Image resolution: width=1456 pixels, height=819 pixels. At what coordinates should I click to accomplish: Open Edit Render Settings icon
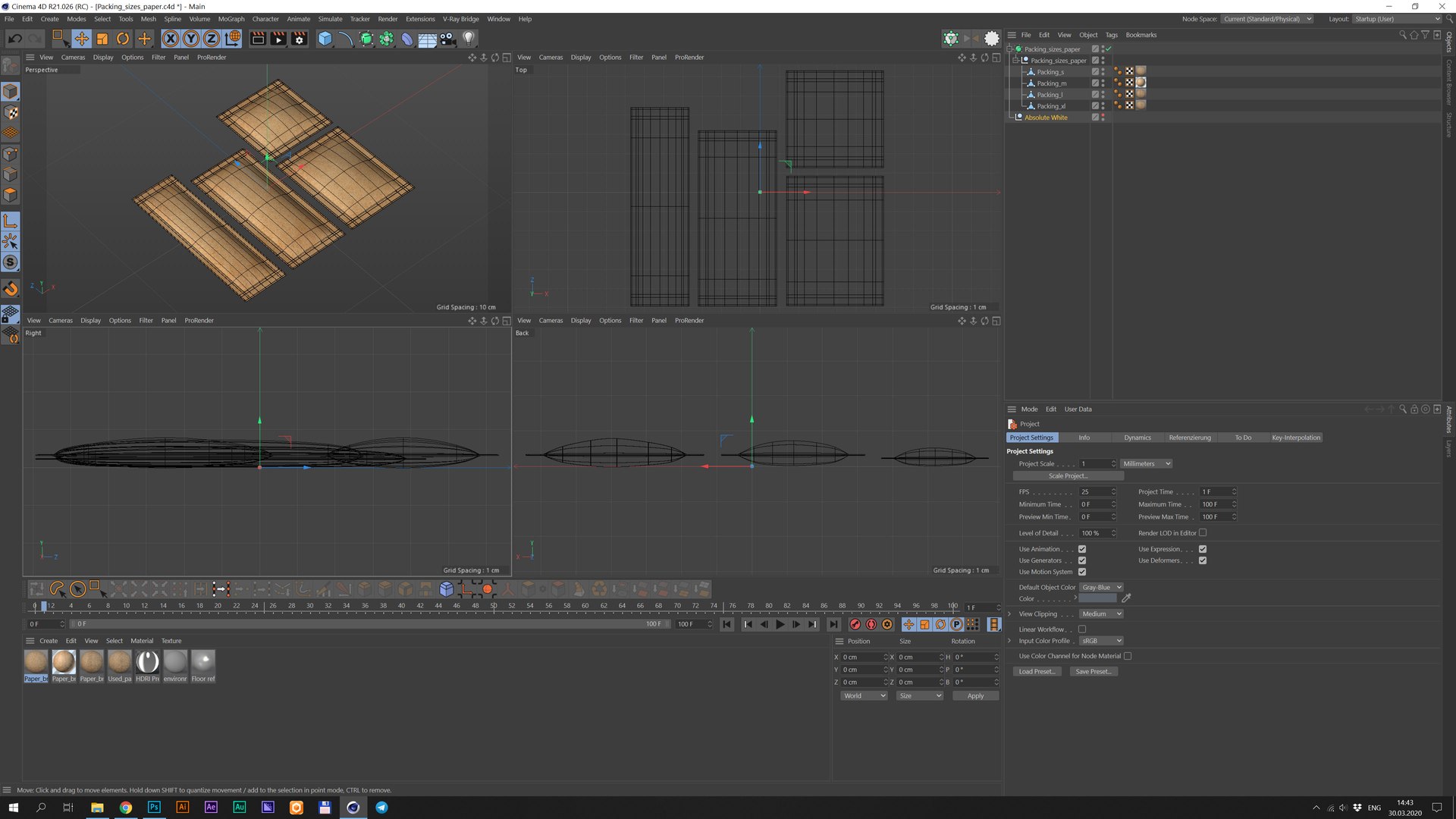300,39
